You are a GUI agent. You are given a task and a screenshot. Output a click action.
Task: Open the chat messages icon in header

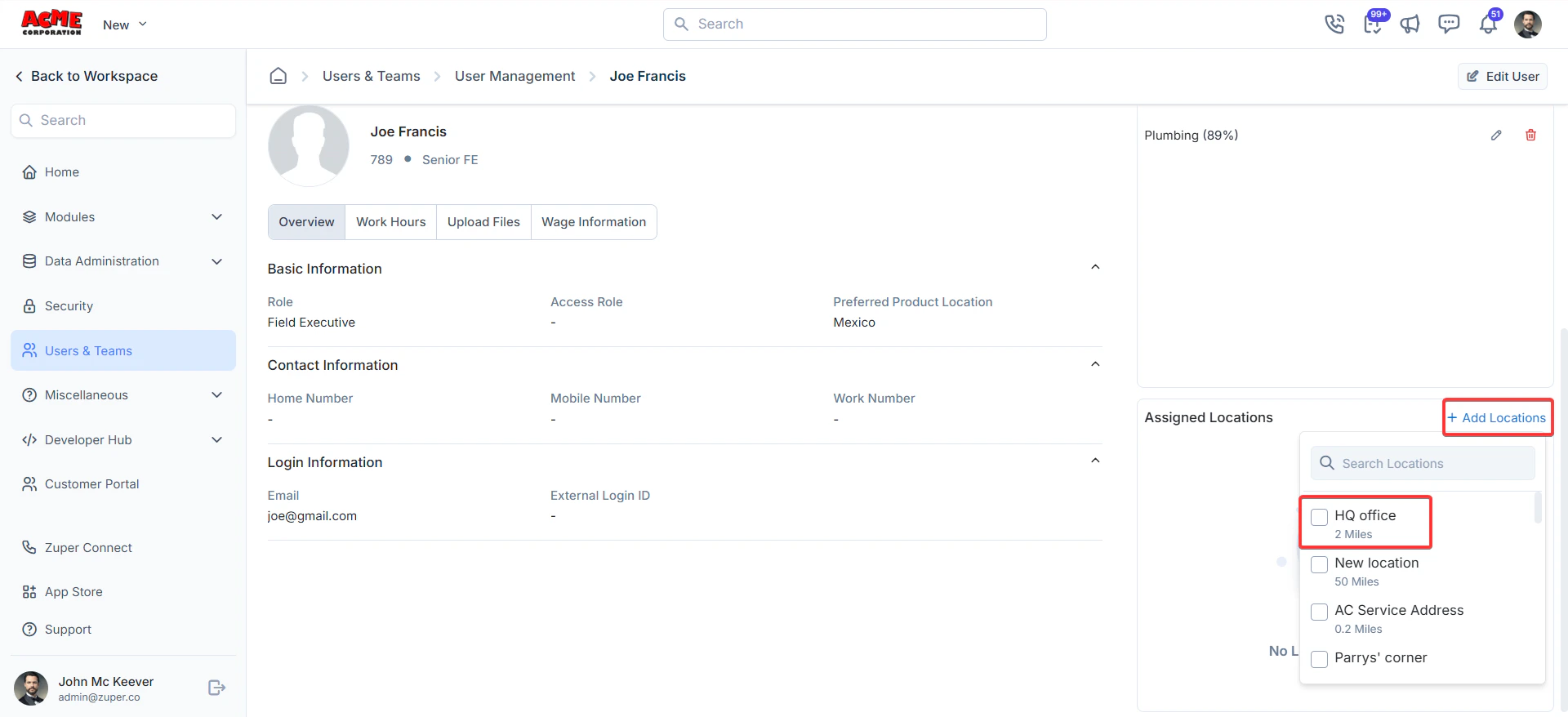[x=1449, y=24]
